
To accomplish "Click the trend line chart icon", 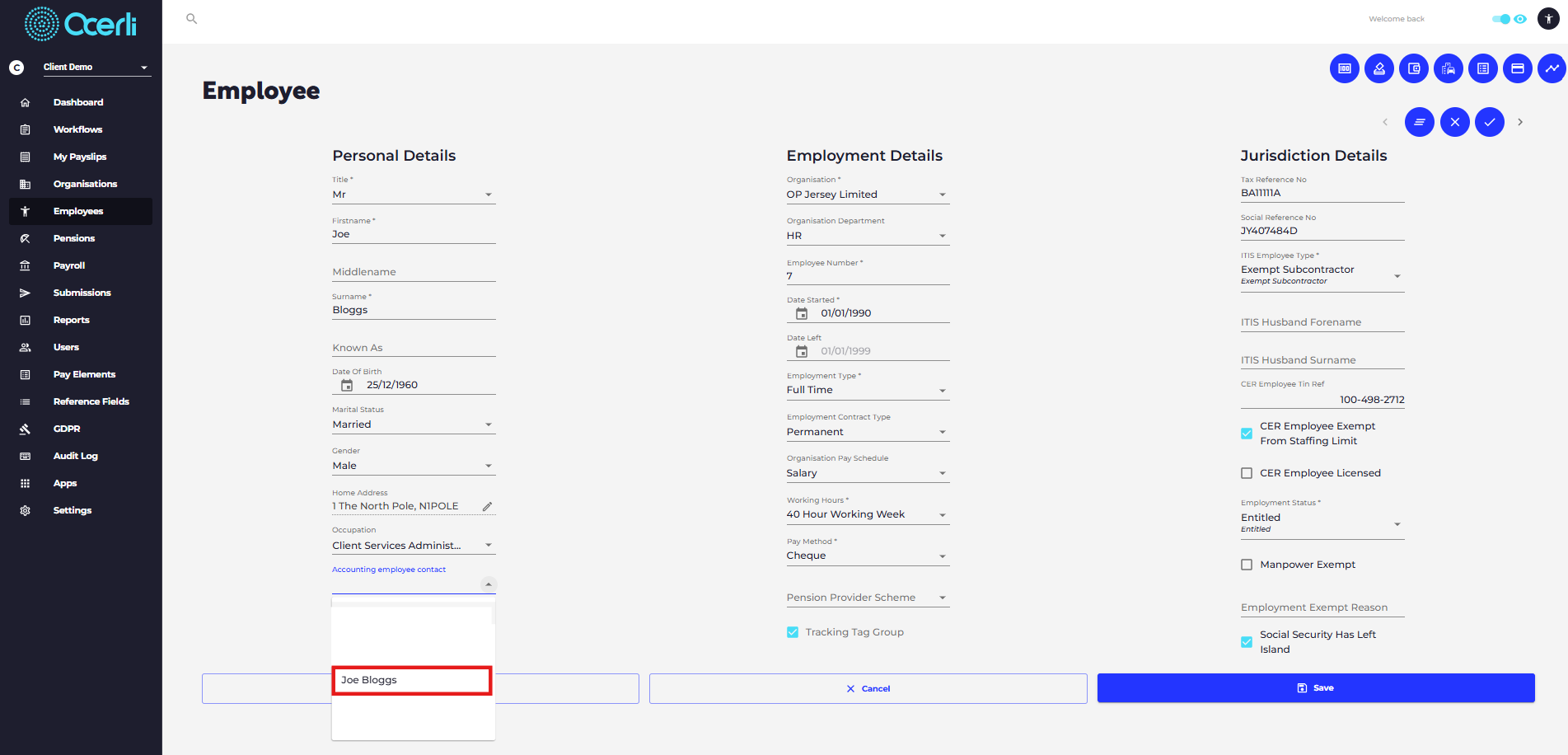I will [x=1552, y=68].
